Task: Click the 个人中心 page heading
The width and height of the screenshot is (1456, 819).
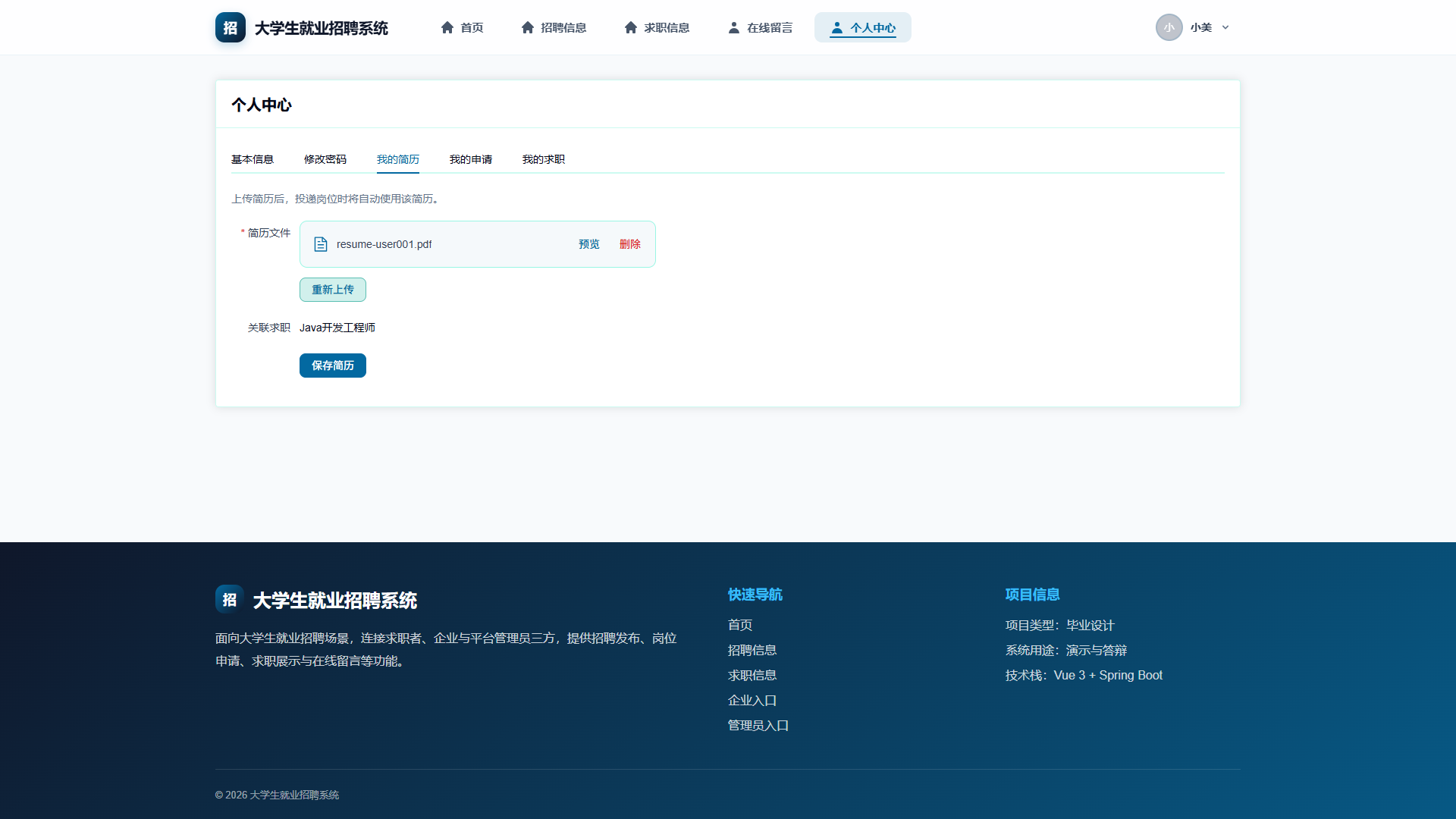Action: 262,105
